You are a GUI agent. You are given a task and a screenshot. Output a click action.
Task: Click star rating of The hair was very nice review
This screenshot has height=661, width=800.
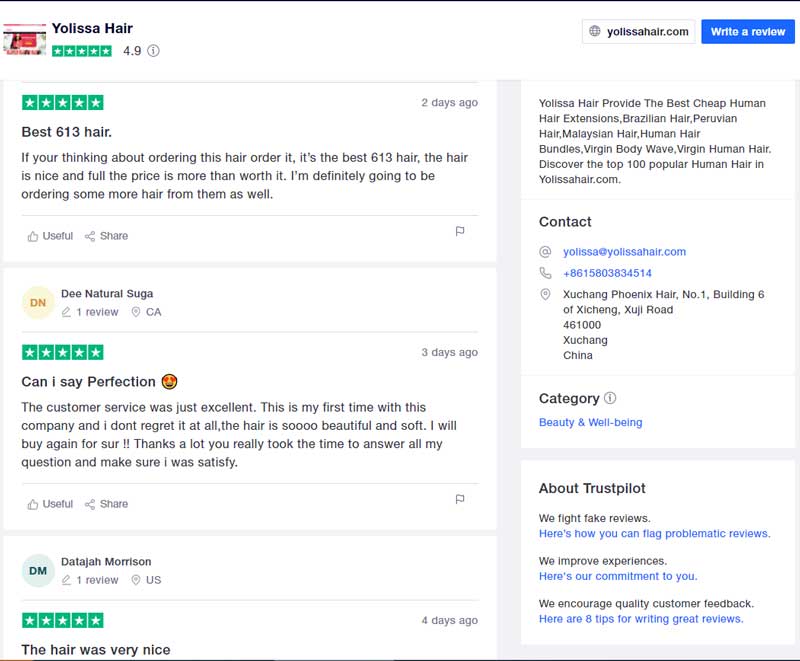(63, 621)
